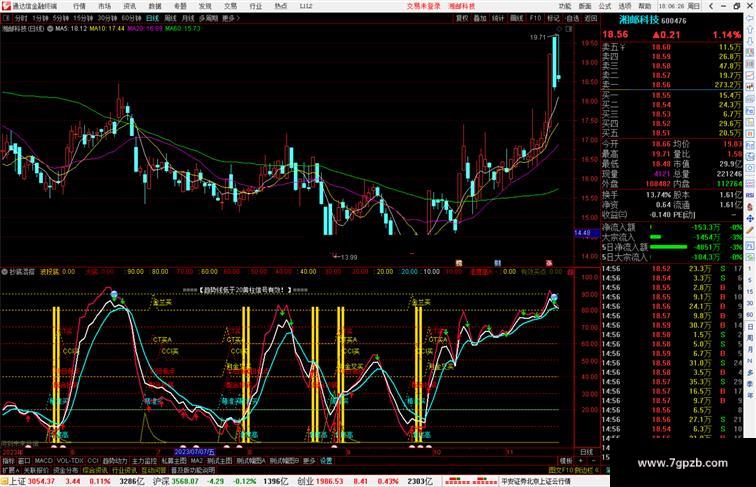Open the 发现 menu
This screenshot has height=487, width=756.
click(x=205, y=6)
